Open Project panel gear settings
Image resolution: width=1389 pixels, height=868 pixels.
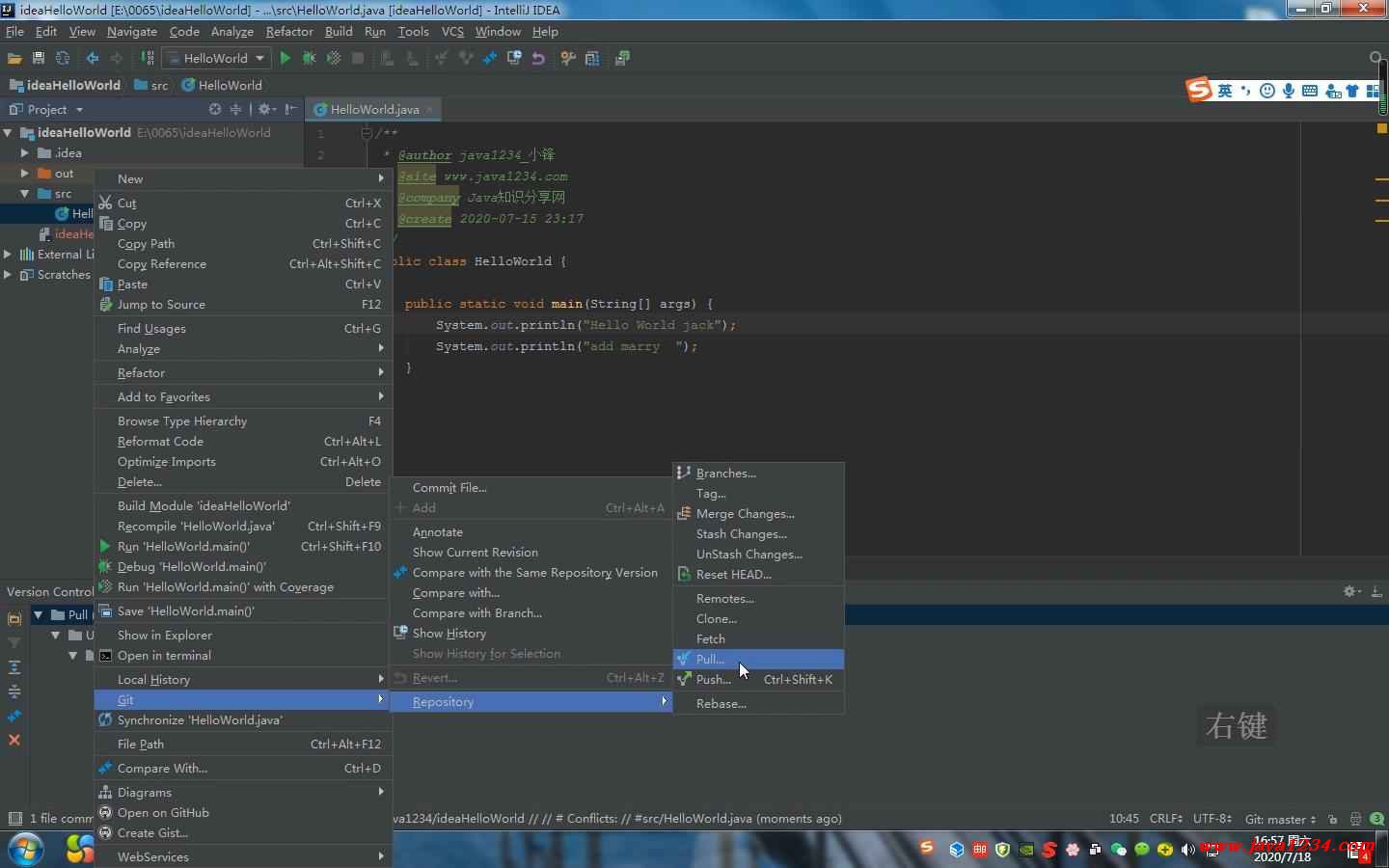267,109
